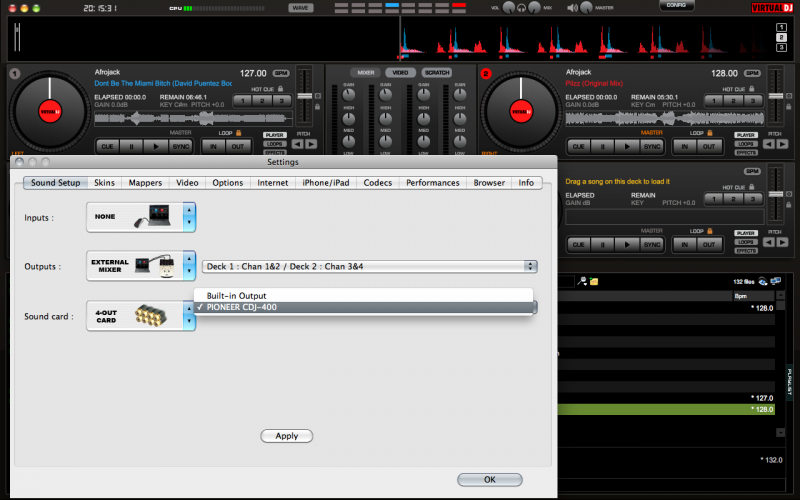The image size is (800, 500).
Task: Toggle deck 2 hot cue lock icon
Action: point(752,89)
